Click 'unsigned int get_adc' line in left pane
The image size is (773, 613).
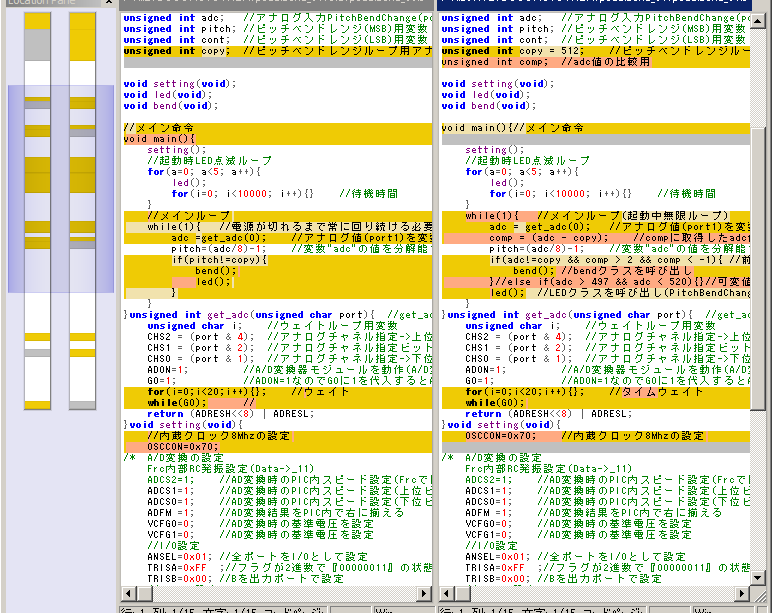coord(278,315)
